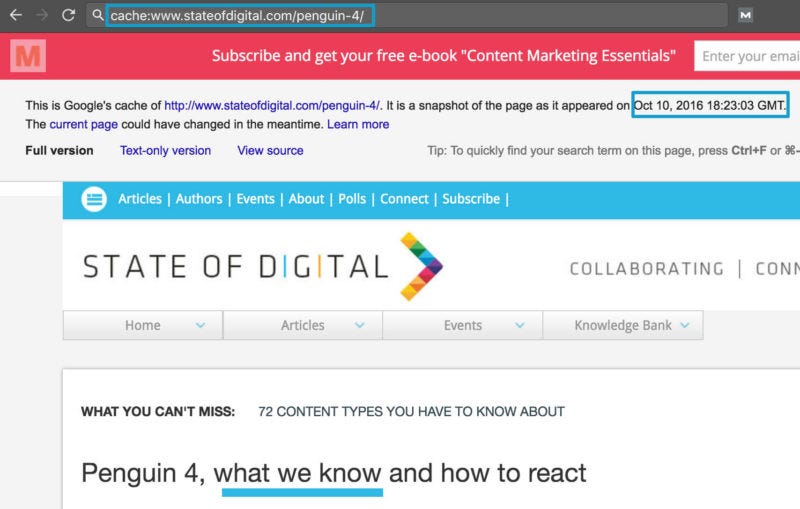Click the State of Digital colorful chevron logo
800x509 pixels.
tap(421, 266)
